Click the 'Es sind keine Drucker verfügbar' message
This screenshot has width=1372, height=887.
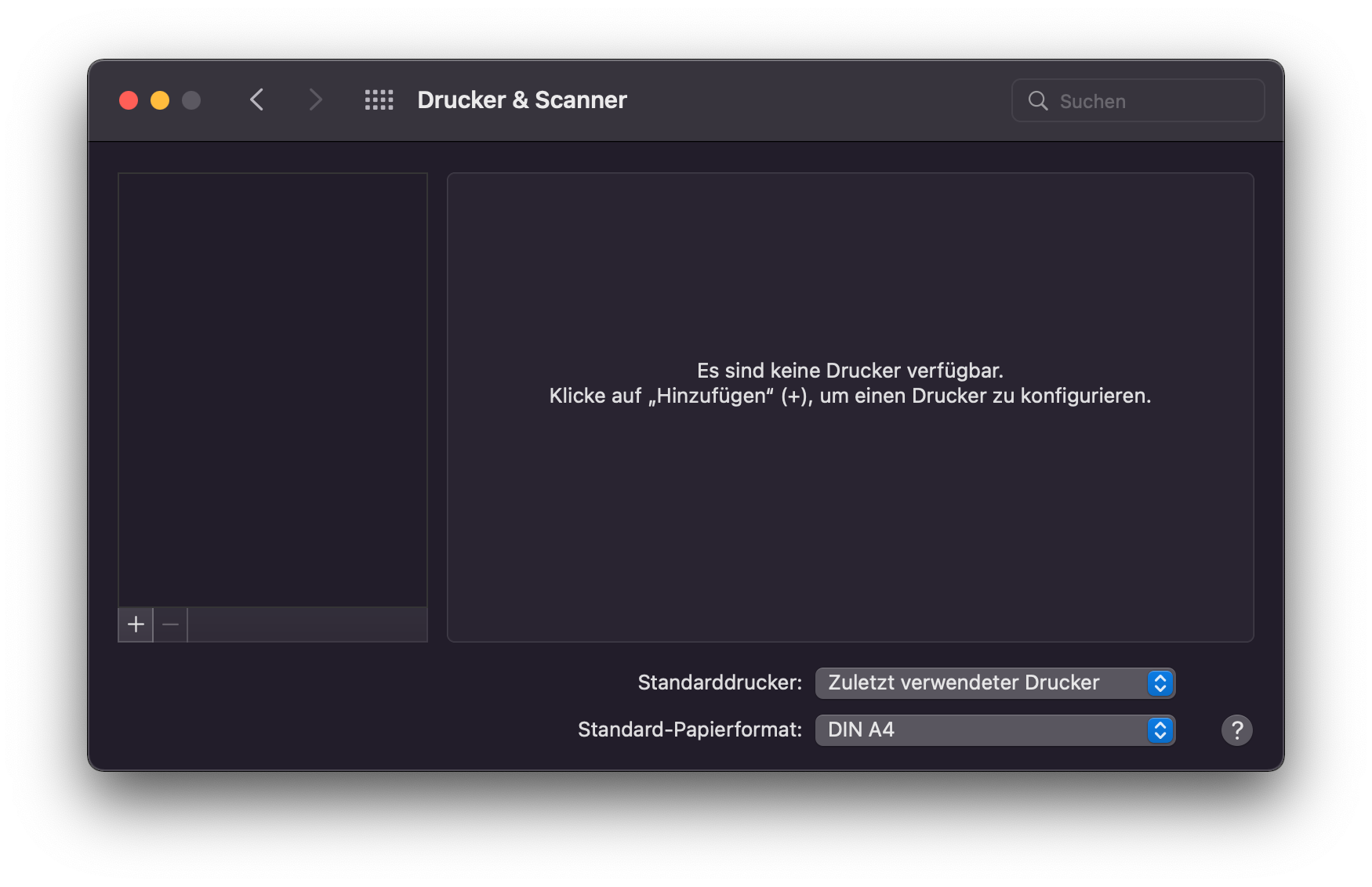tap(850, 370)
